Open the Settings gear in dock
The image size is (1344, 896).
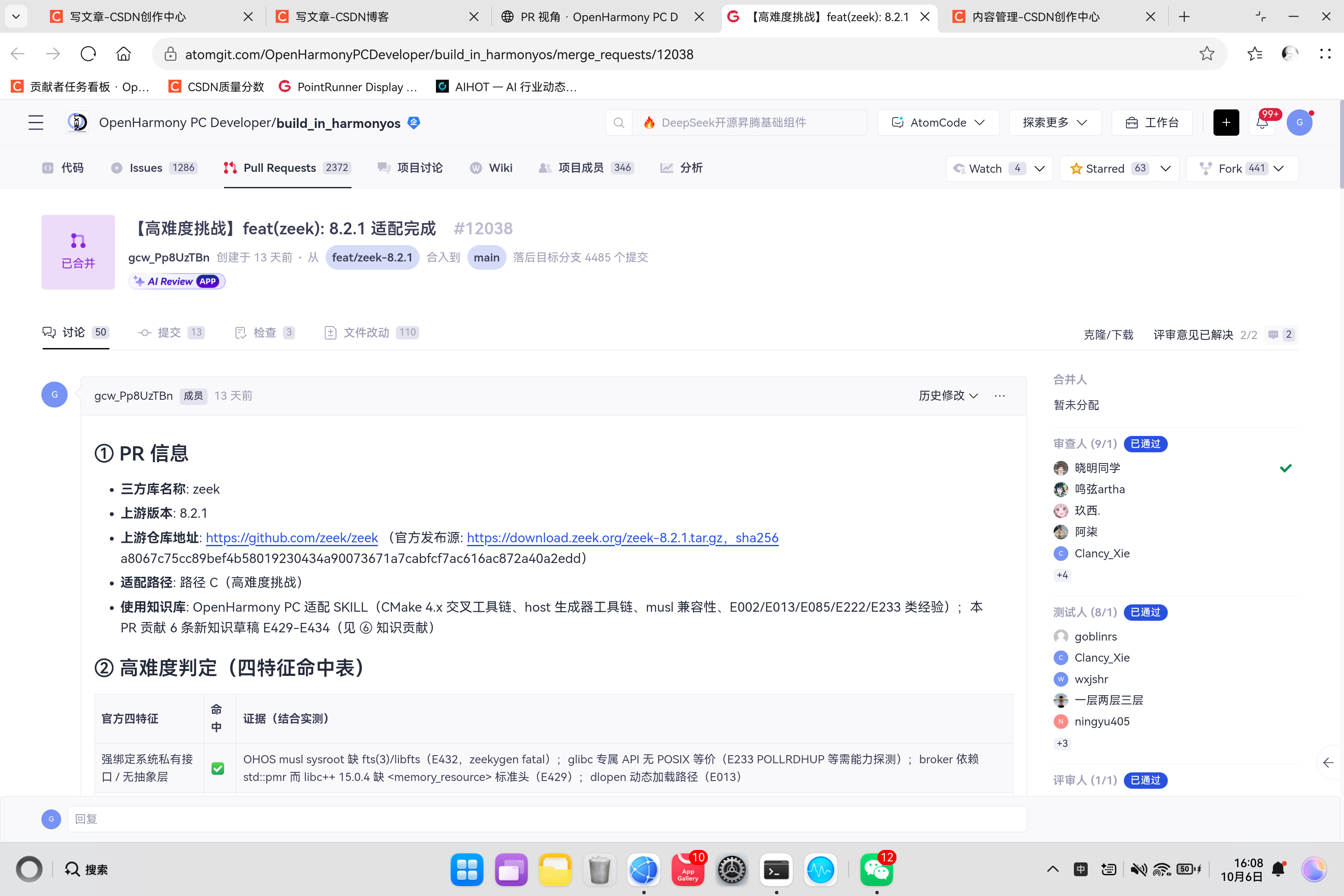[x=732, y=870]
